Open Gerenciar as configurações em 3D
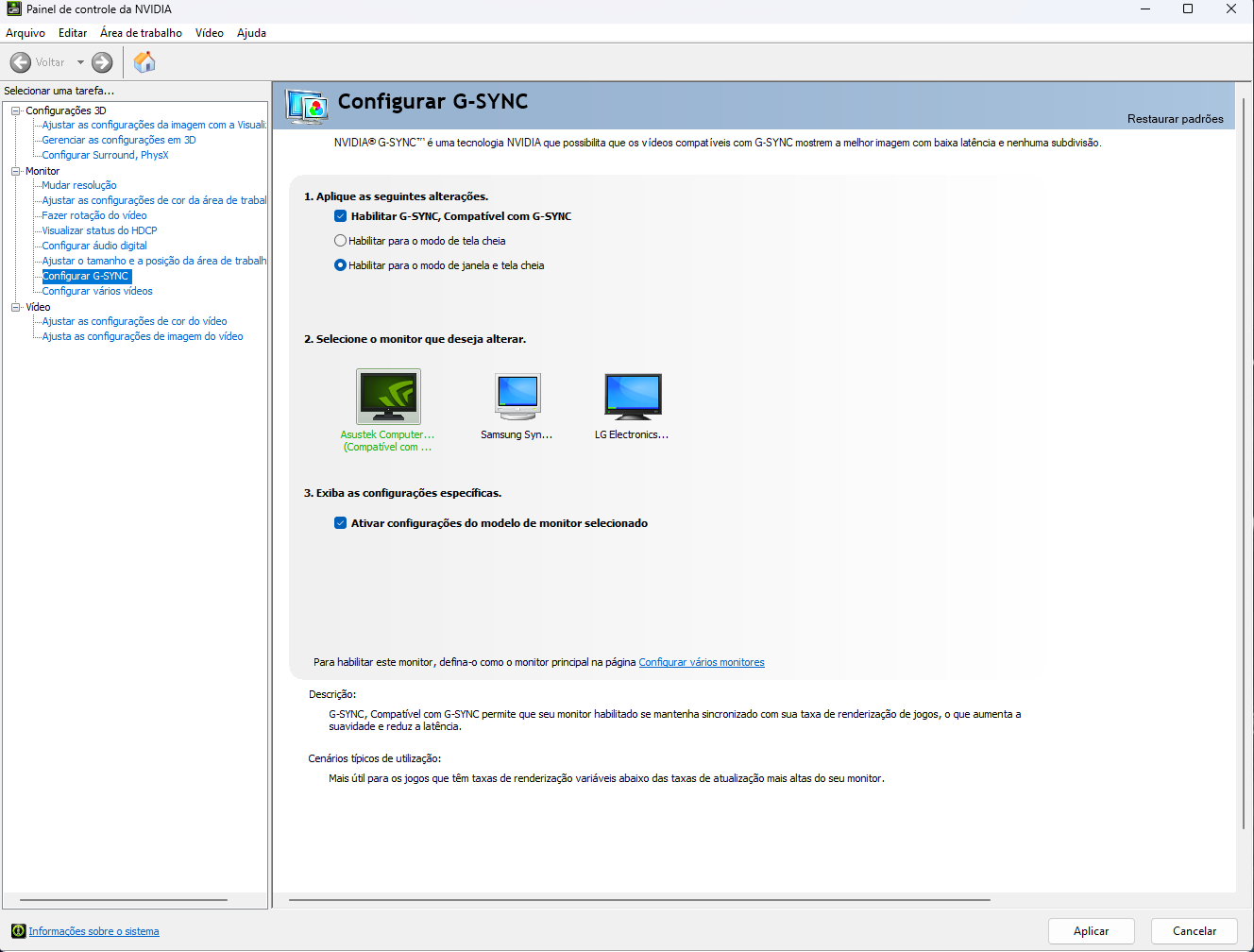The image size is (1254, 952). pyautogui.click(x=119, y=140)
